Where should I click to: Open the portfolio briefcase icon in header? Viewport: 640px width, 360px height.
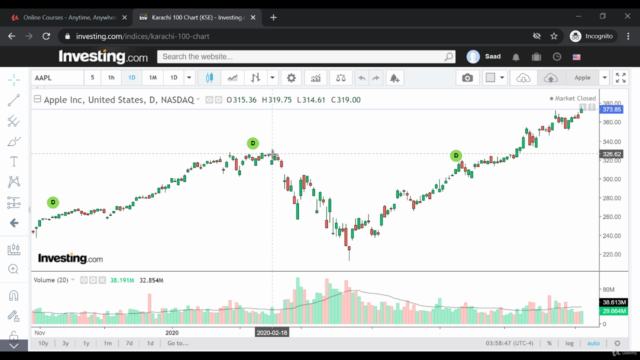[x=536, y=57]
